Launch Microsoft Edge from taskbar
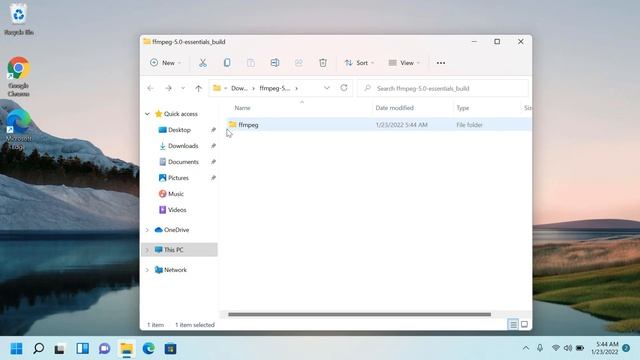 pyautogui.click(x=149, y=349)
